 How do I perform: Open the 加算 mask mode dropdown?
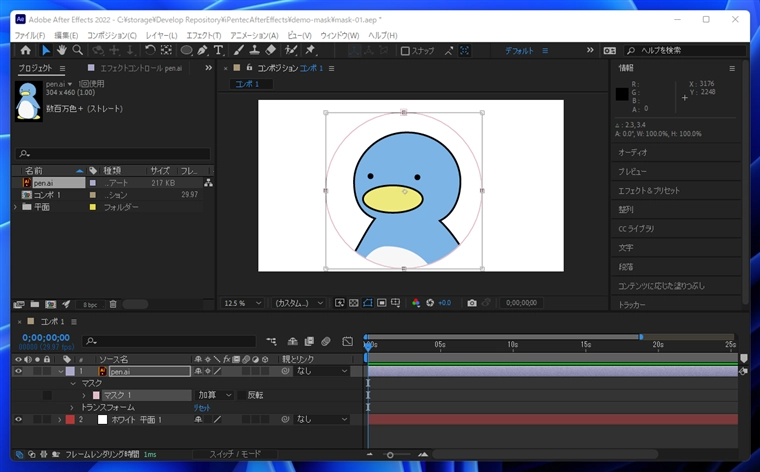(x=214, y=395)
